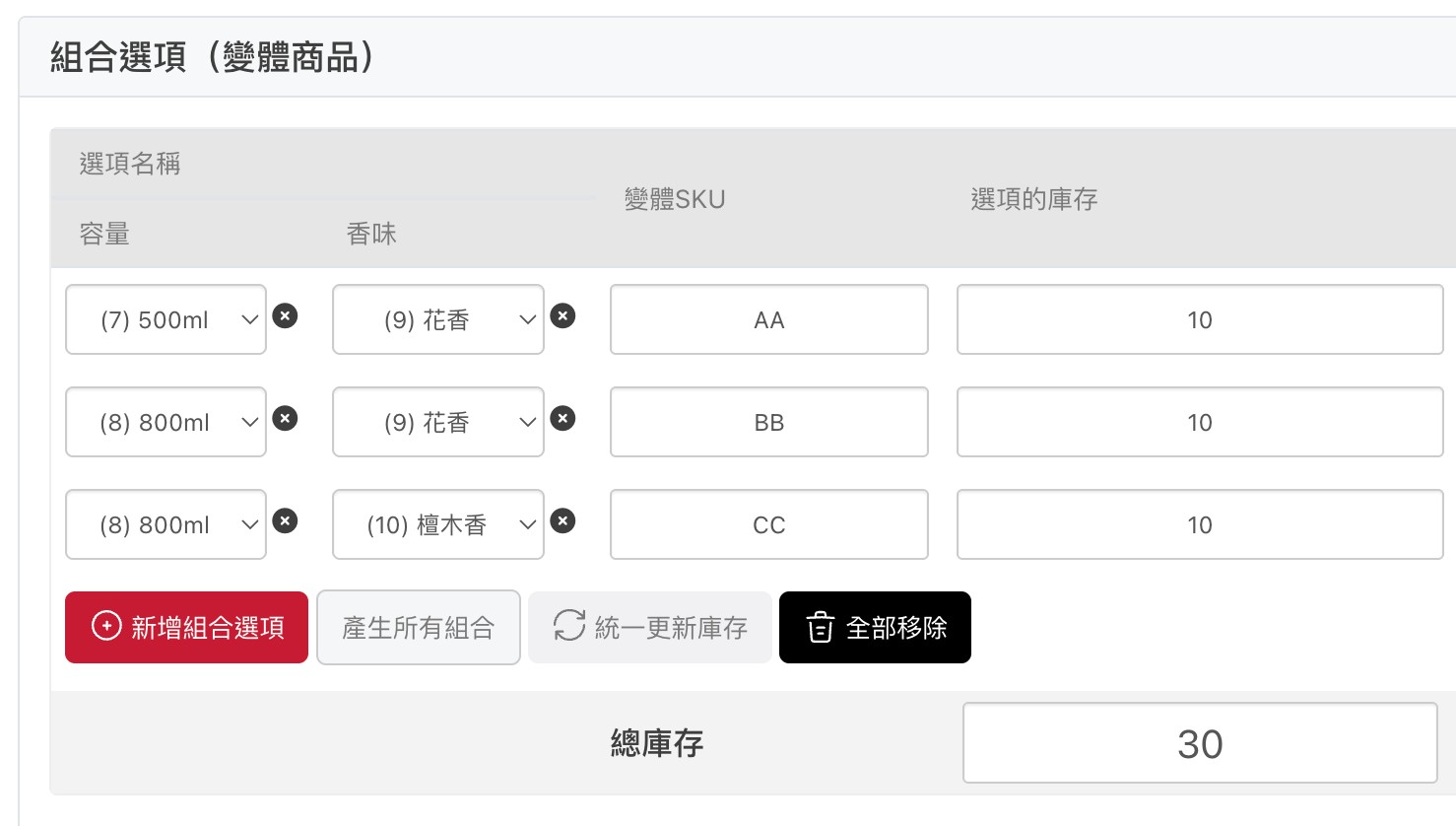Image resolution: width=1456 pixels, height=826 pixels.
Task: Remove 花香 scent option in second row
Action: coord(563,419)
